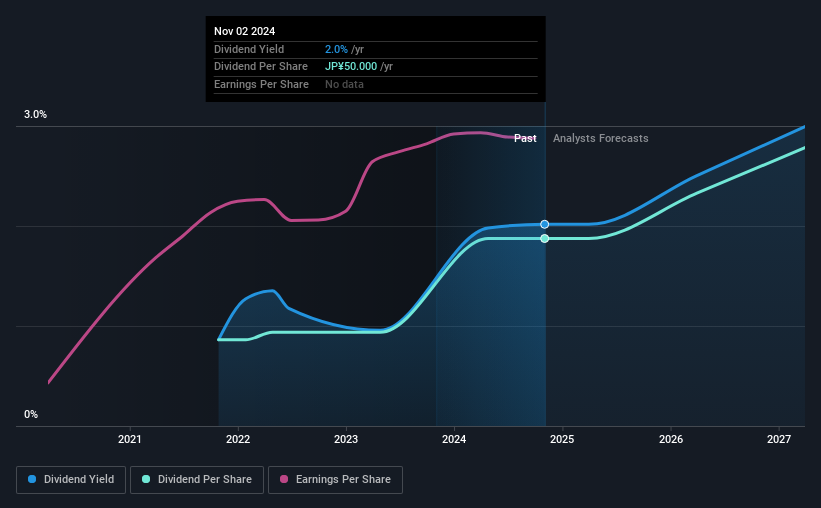Viewport: 821px width, 508px height.
Task: Toggle the Dividend Per Share legend button
Action: (197, 480)
